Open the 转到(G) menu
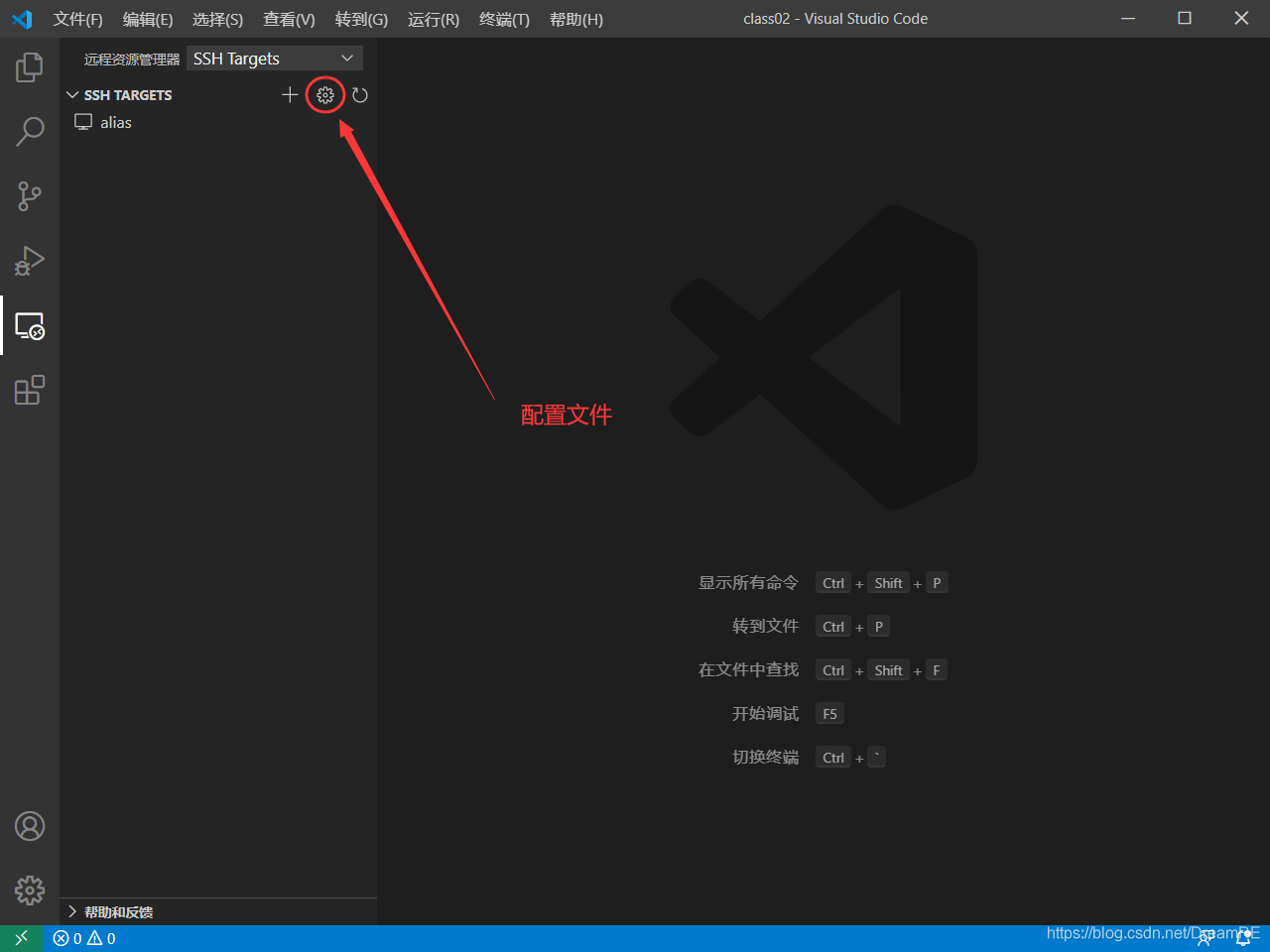1270x952 pixels. (x=361, y=19)
